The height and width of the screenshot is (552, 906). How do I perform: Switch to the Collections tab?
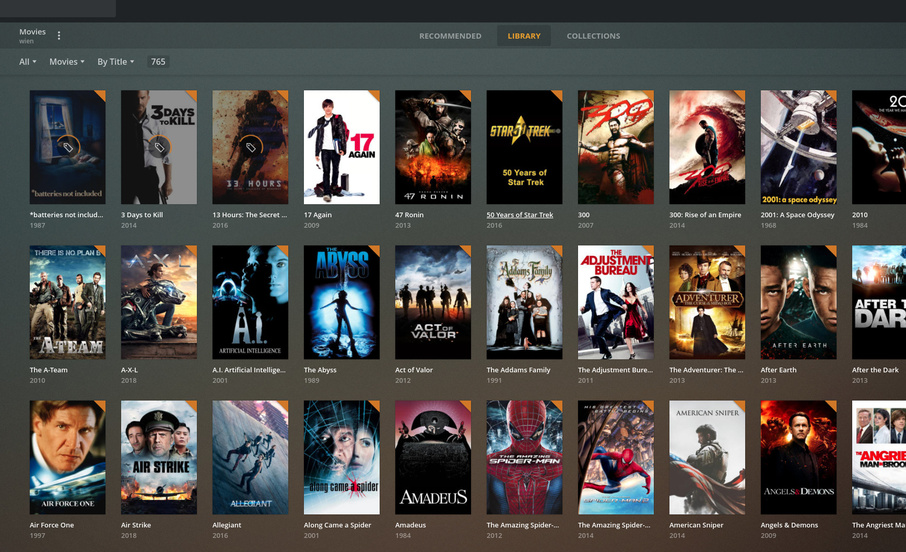coord(593,36)
